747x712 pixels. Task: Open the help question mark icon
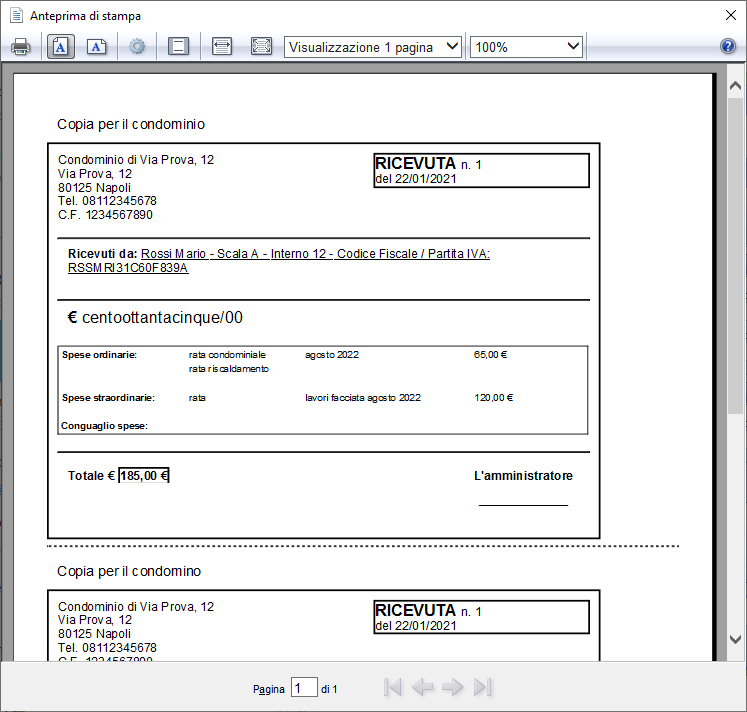point(728,46)
